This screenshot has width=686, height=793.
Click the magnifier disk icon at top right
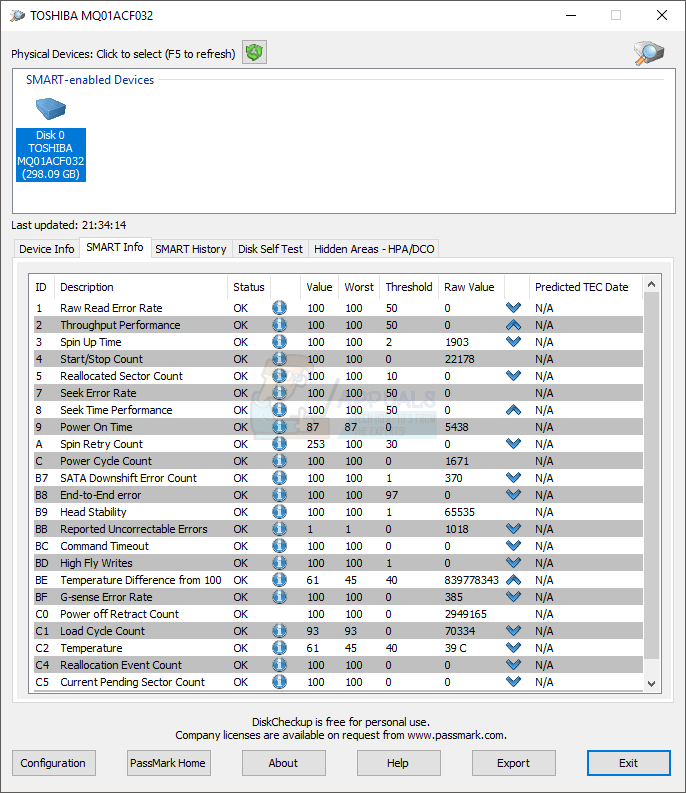click(649, 53)
